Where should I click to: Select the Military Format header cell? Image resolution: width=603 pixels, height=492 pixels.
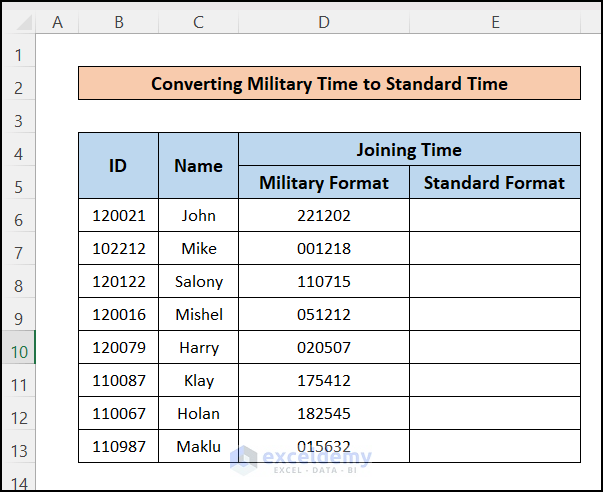pos(323,182)
